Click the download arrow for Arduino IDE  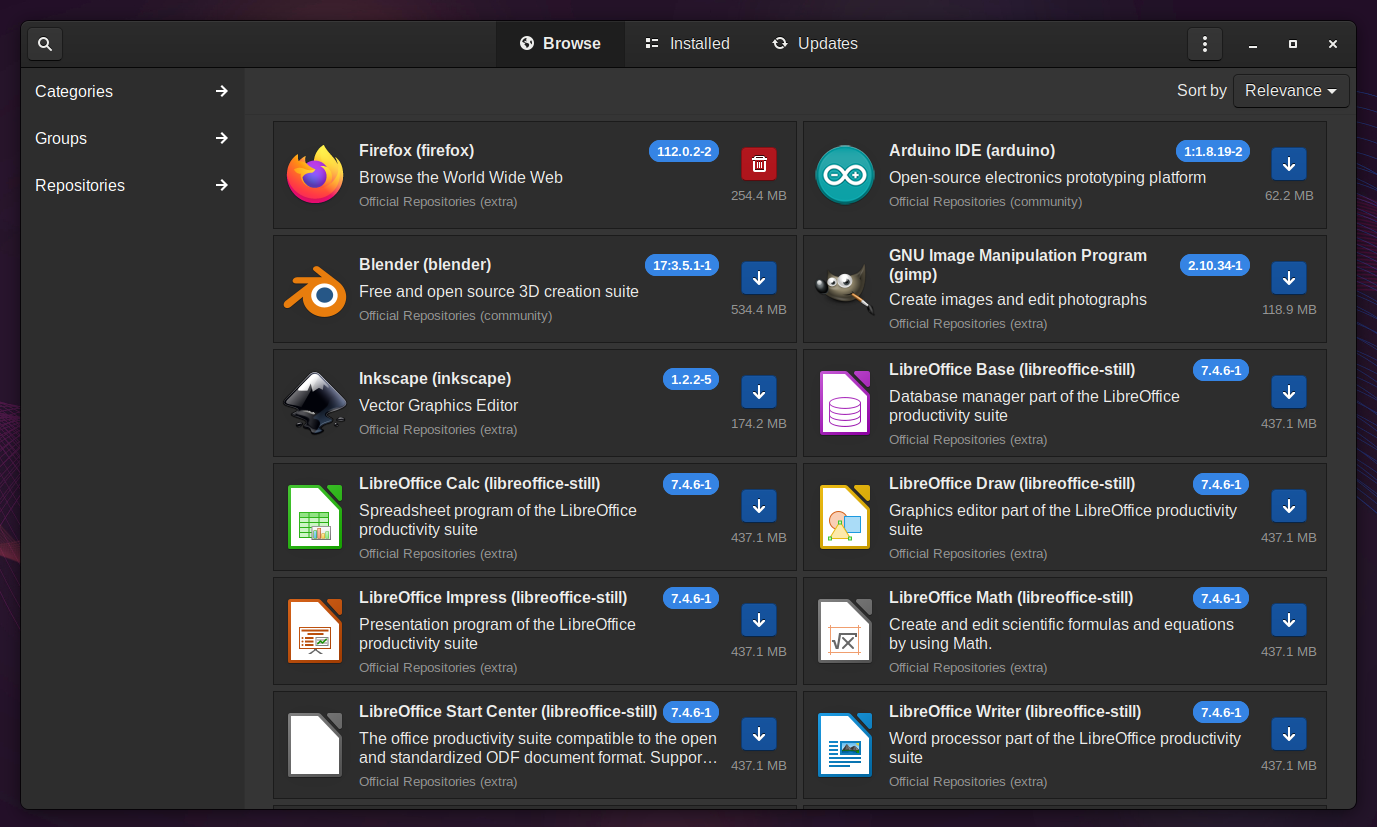[x=1289, y=164]
